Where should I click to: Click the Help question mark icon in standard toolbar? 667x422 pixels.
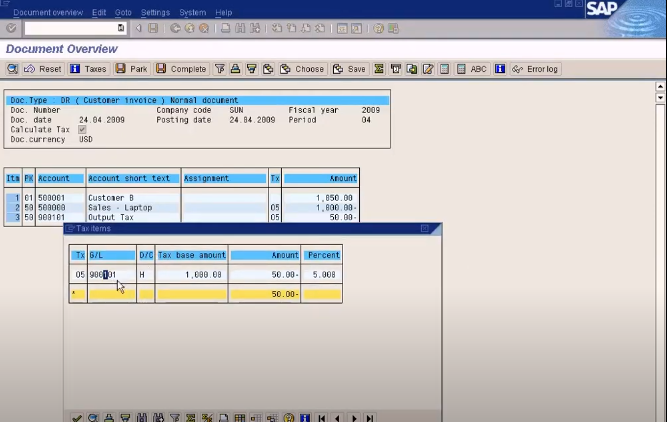pyautogui.click(x=378, y=29)
